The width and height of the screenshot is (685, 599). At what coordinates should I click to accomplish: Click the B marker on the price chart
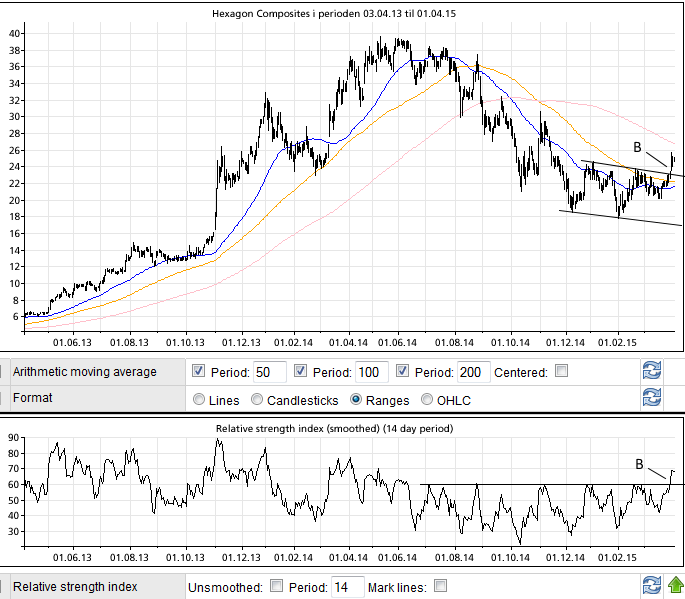pyautogui.click(x=637, y=147)
